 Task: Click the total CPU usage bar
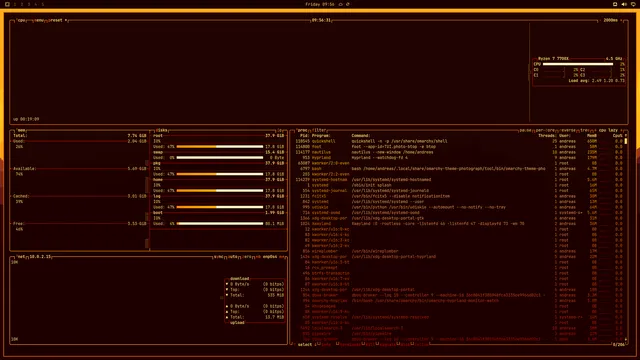(x=578, y=64)
